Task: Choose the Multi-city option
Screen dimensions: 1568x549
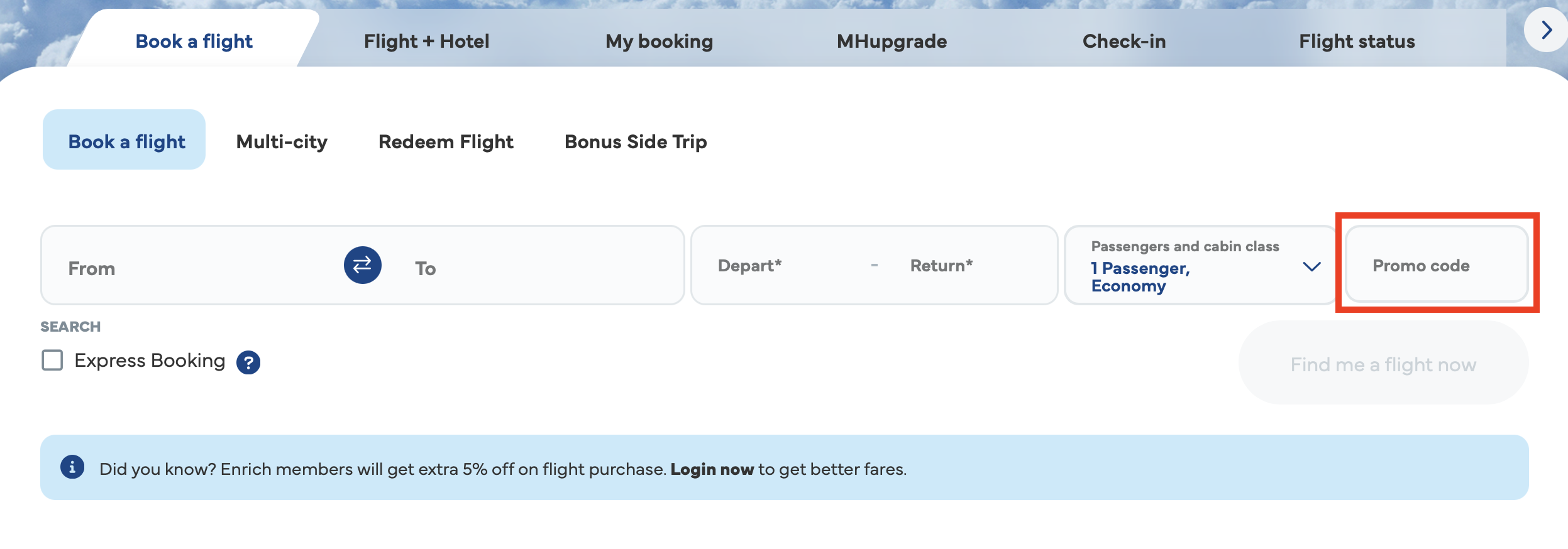Action: click(282, 142)
